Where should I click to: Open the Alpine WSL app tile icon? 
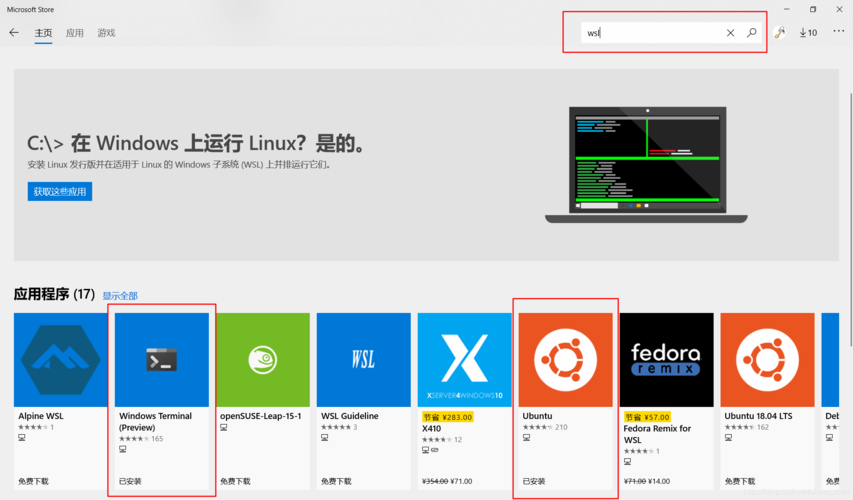click(60, 360)
